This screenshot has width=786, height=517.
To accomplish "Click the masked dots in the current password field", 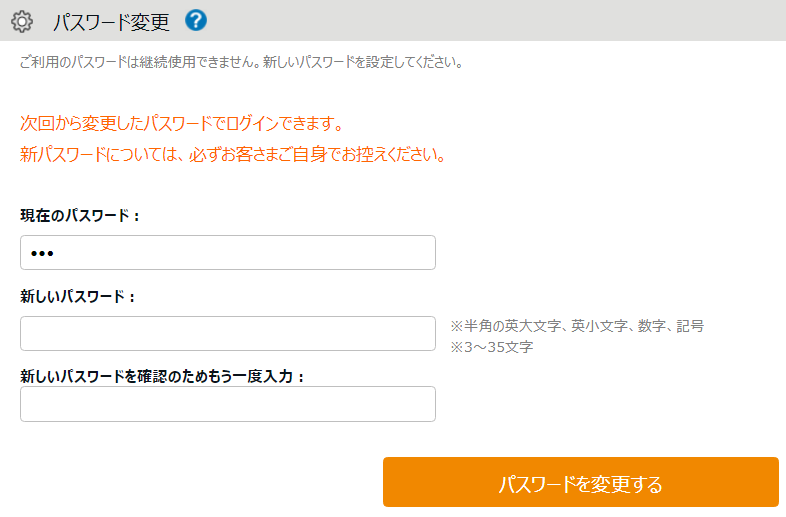I will tap(42, 254).
